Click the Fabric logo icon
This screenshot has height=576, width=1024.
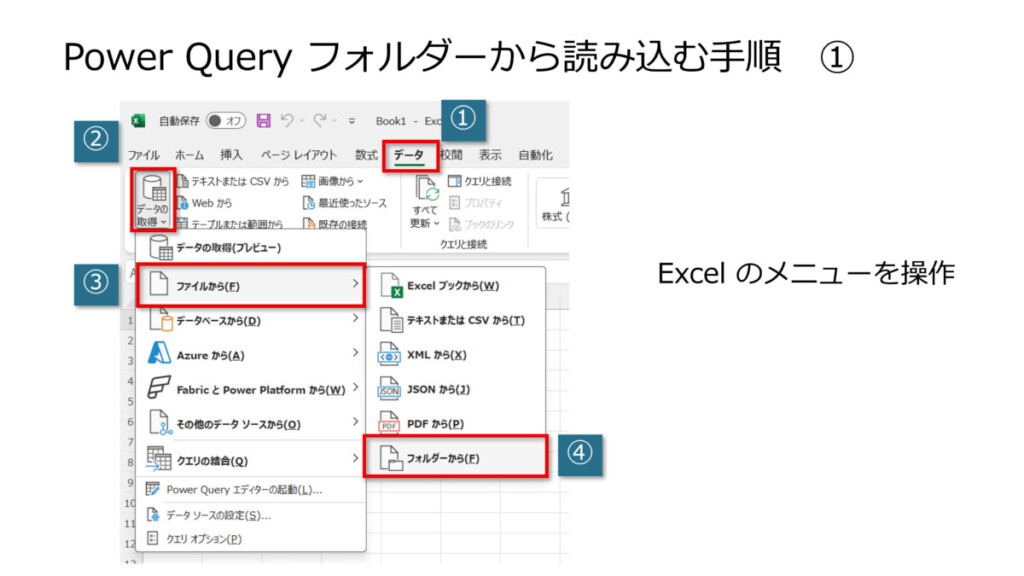coord(159,388)
